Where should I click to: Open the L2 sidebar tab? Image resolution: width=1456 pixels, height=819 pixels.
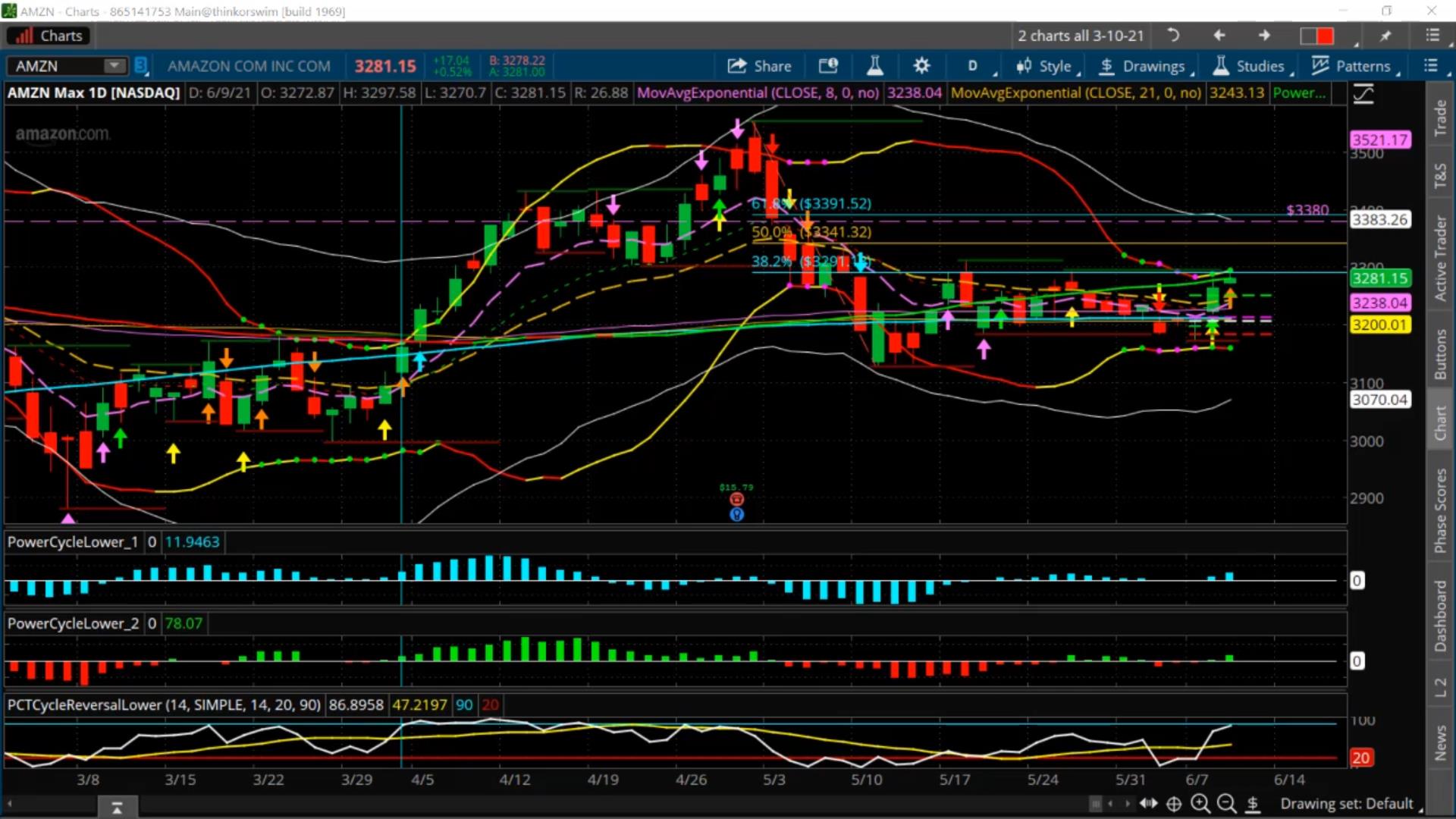[1439, 688]
